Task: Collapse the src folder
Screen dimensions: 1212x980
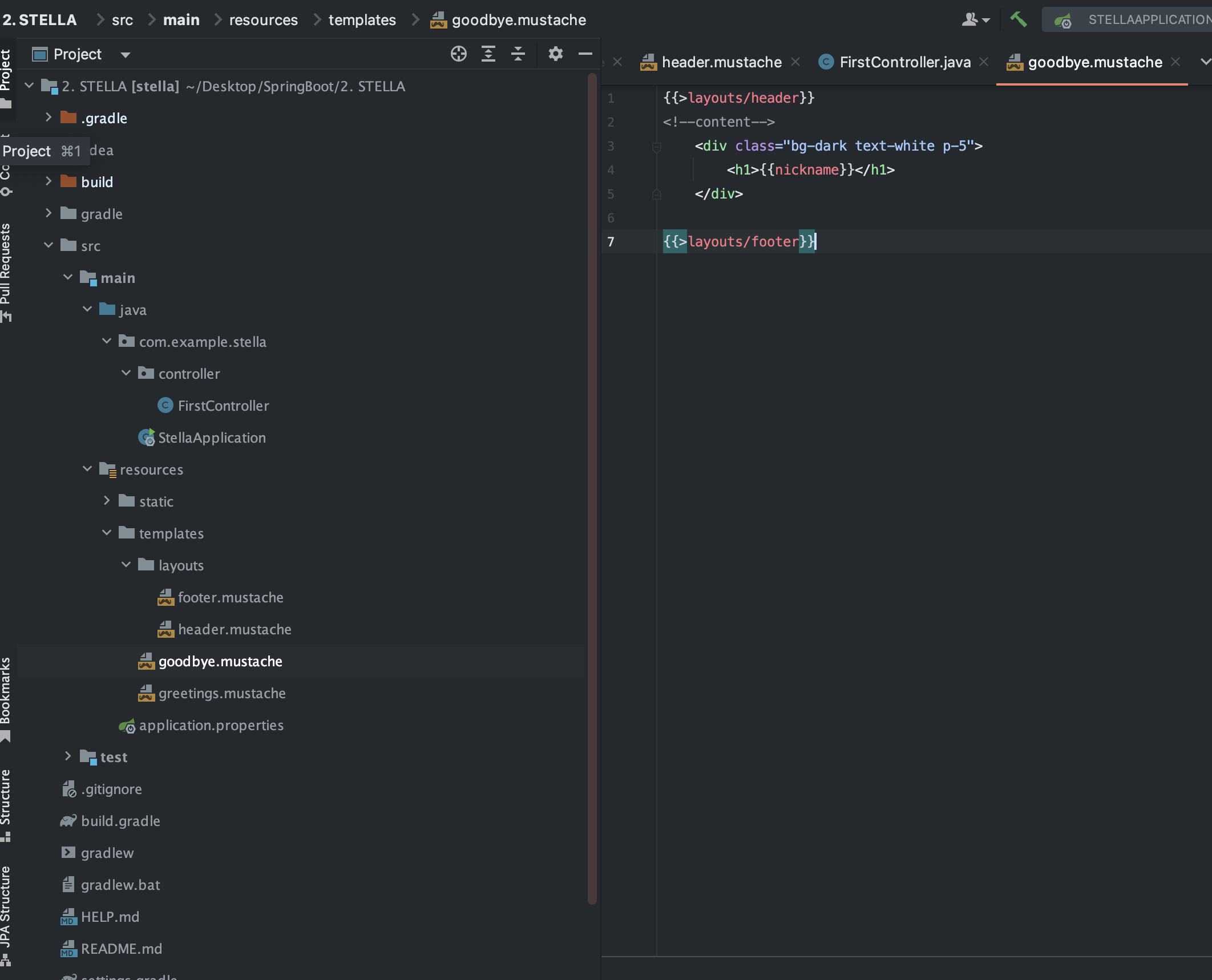Action: (x=49, y=245)
